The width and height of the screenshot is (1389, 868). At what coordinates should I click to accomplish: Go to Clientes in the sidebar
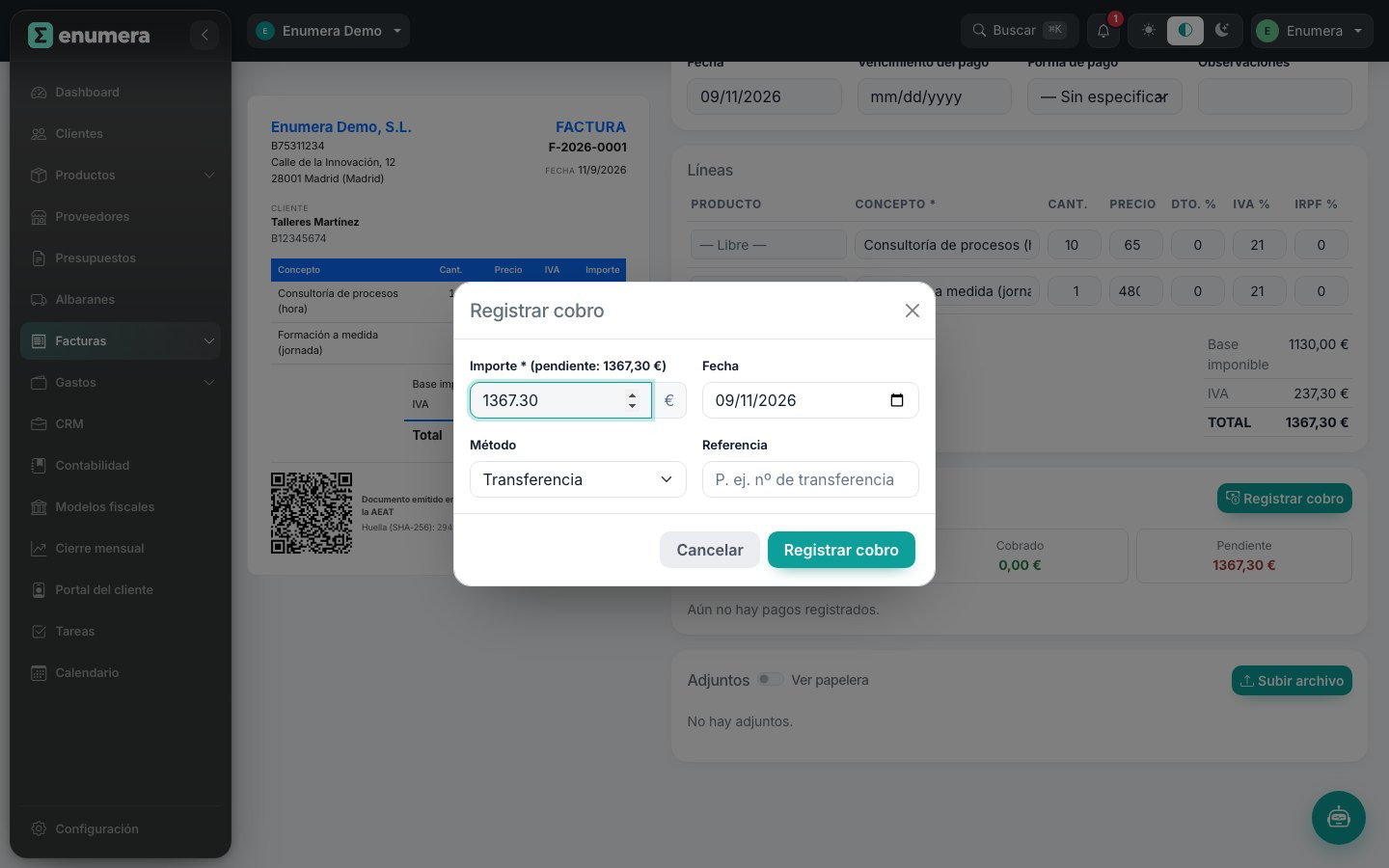coord(121,134)
